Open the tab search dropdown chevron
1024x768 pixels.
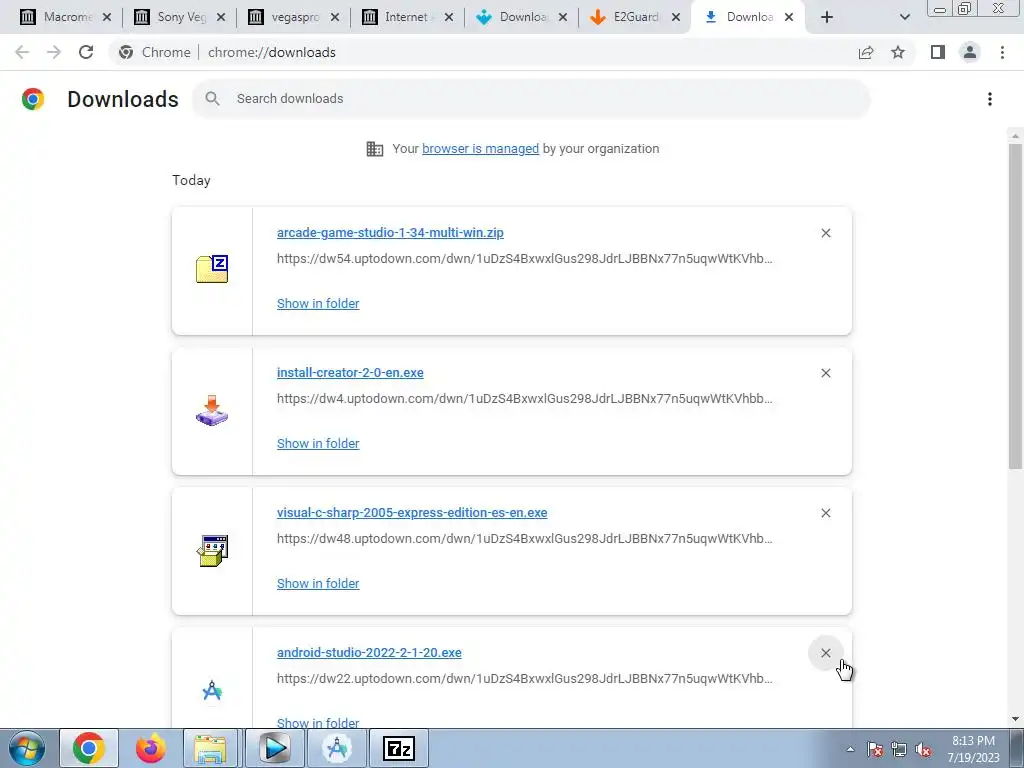point(904,18)
